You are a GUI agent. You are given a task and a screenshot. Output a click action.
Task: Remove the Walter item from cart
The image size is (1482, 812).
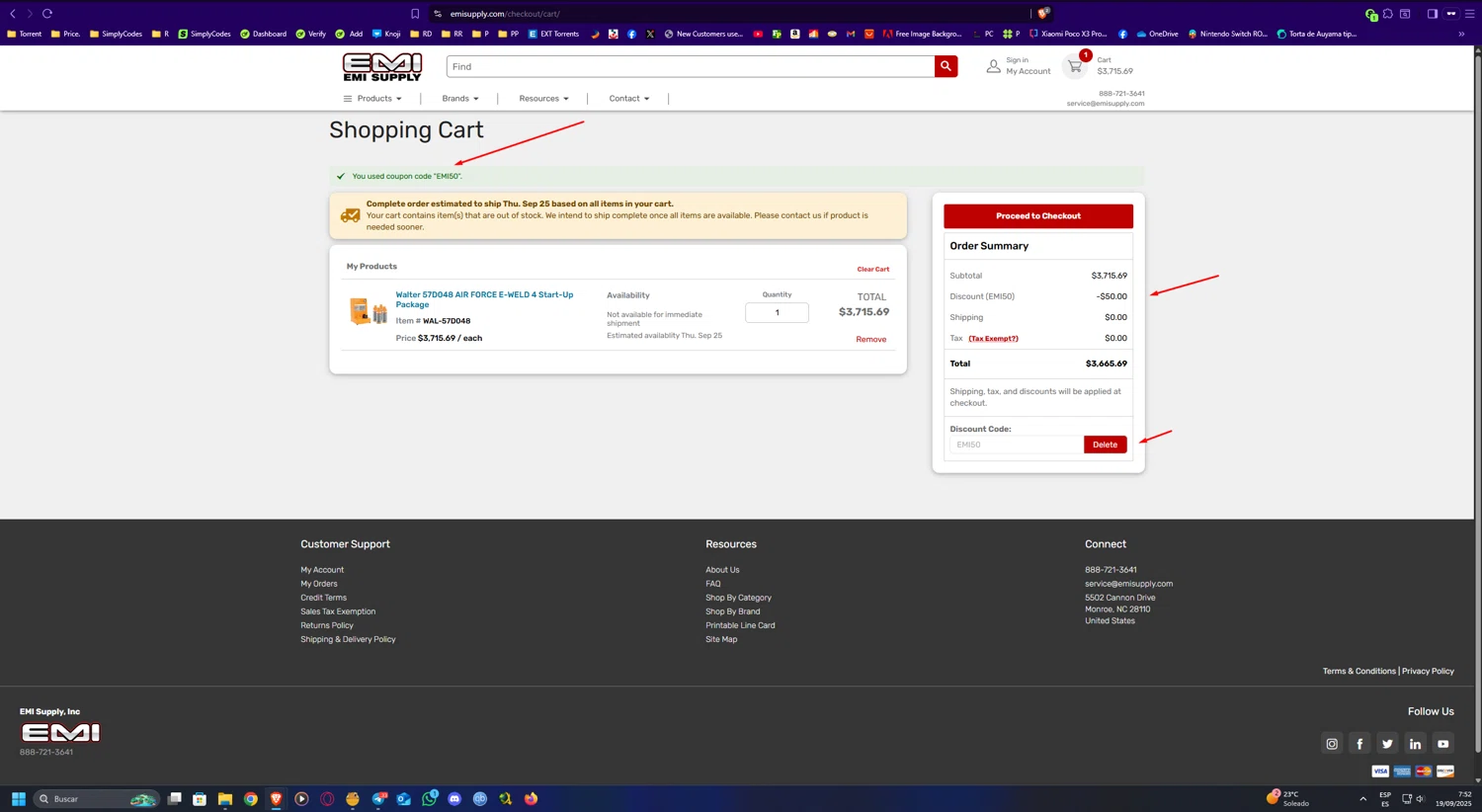870,339
